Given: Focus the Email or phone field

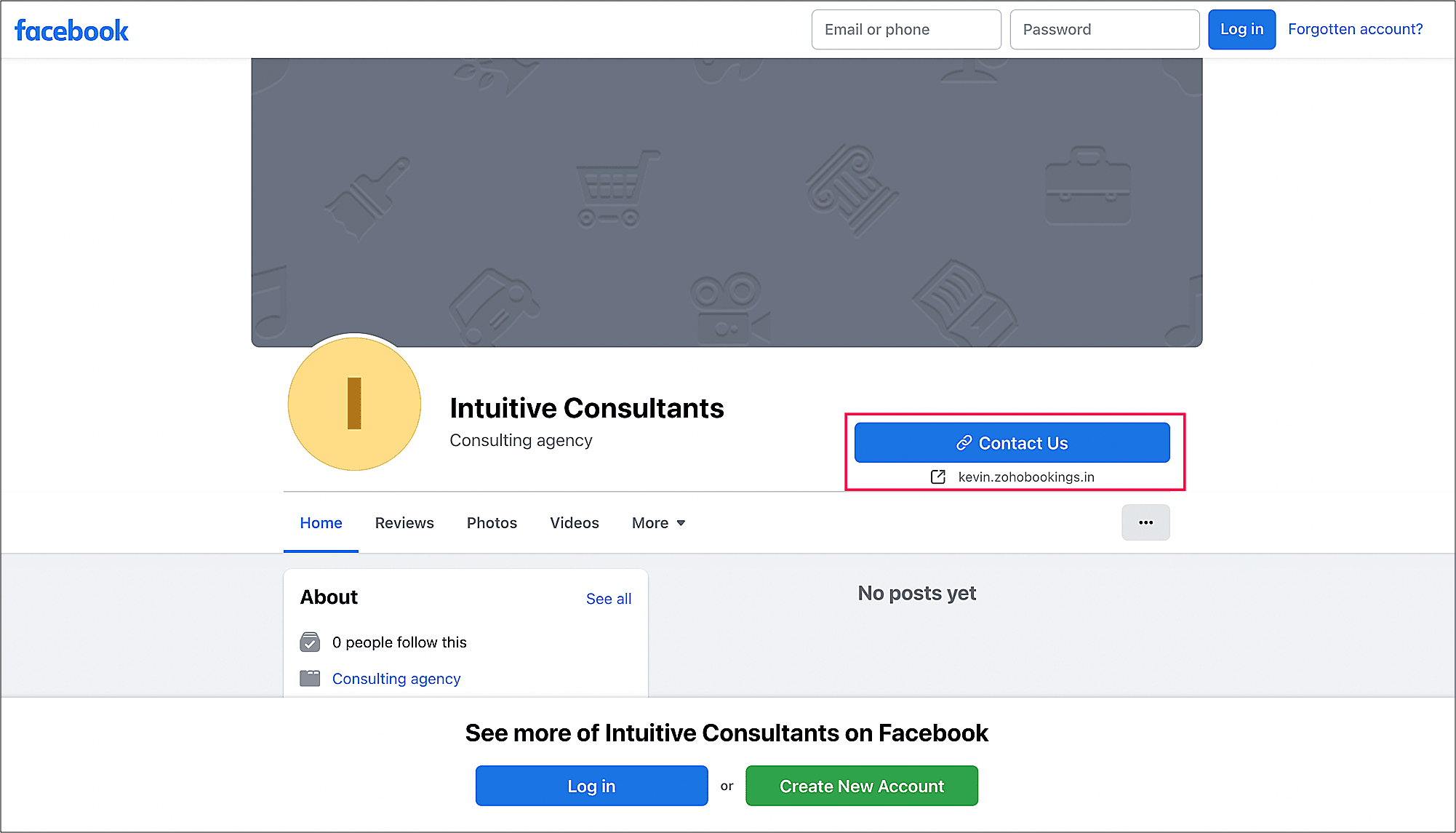Looking at the screenshot, I should pos(906,29).
